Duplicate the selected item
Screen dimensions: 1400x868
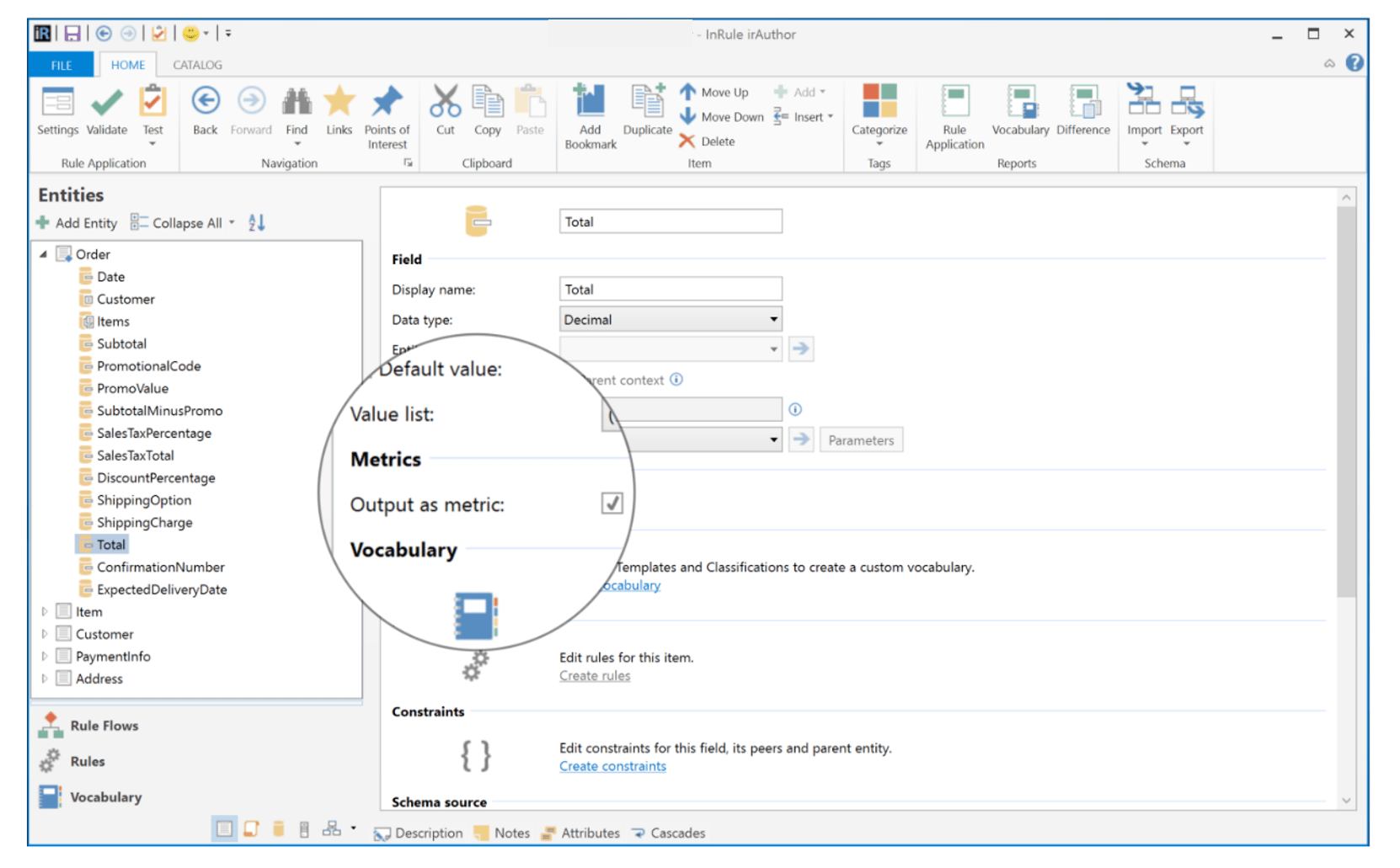tap(648, 109)
